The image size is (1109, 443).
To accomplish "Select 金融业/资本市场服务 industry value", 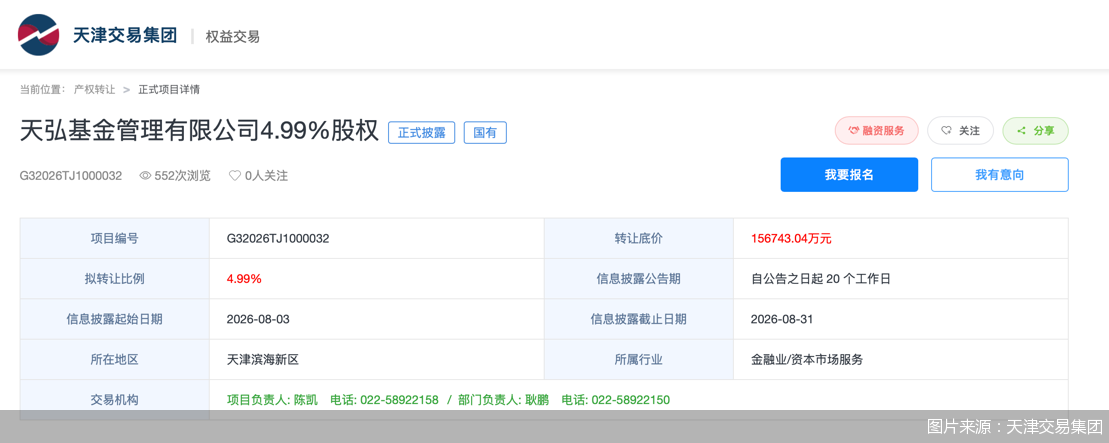I will [807, 359].
